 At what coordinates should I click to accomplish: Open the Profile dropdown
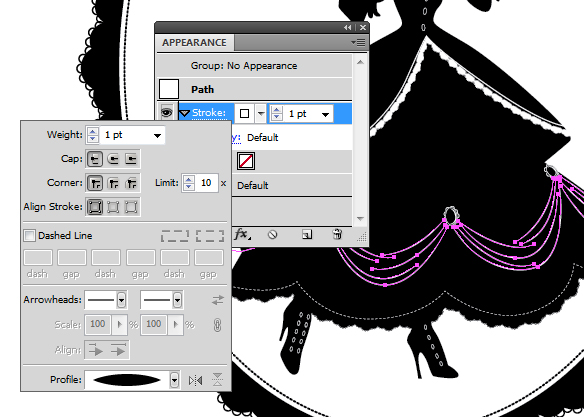pos(174,380)
